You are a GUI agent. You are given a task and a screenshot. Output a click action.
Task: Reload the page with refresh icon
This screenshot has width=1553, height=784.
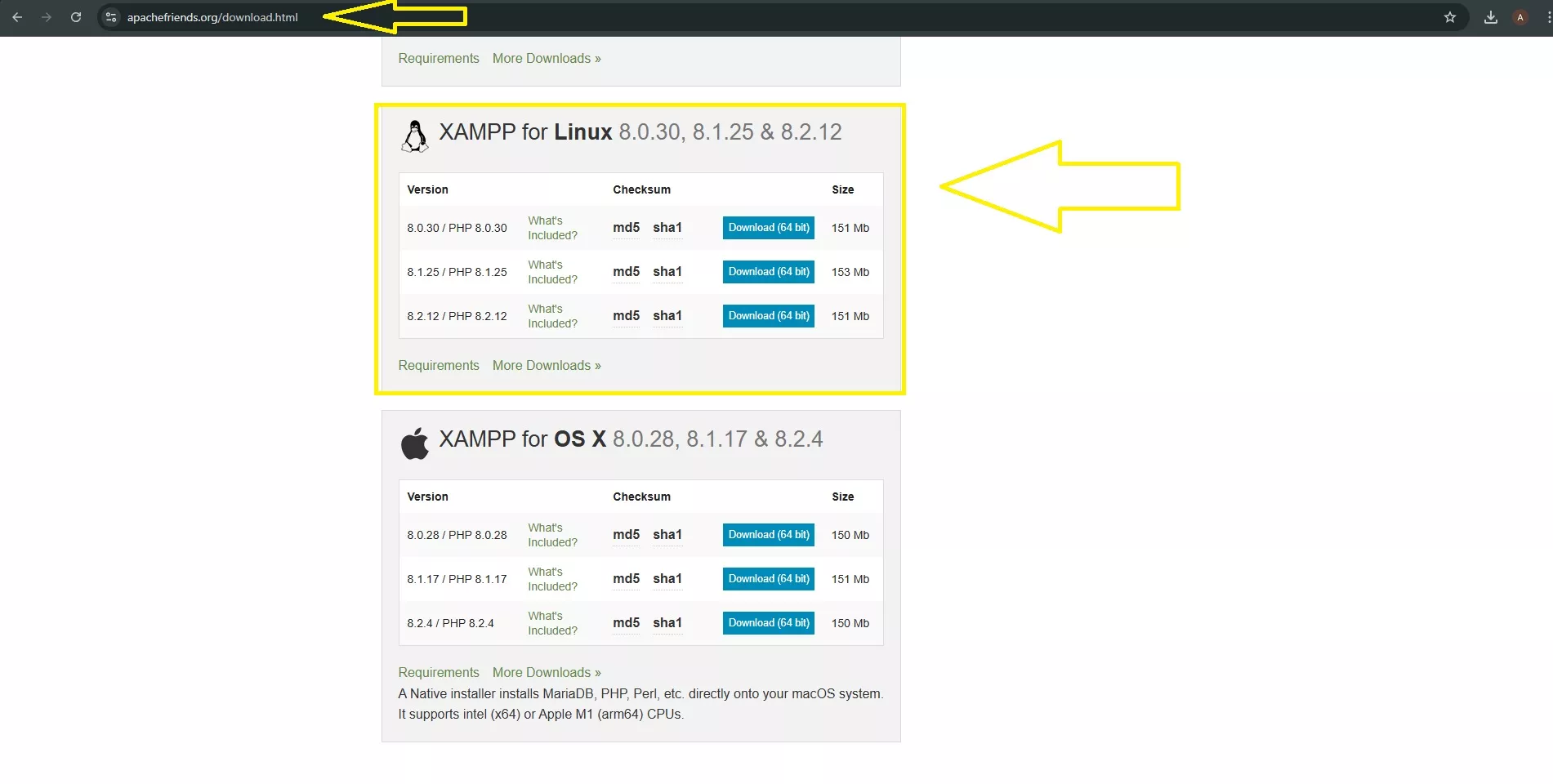pos(76,17)
